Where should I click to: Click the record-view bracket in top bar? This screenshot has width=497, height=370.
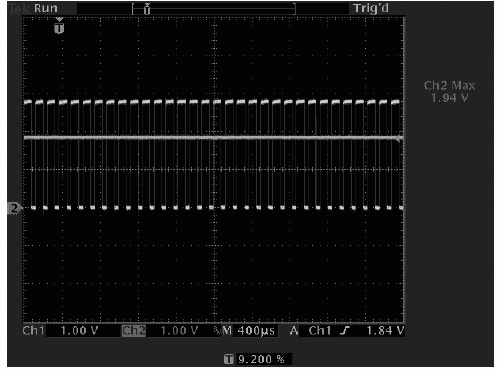[x=214, y=9]
